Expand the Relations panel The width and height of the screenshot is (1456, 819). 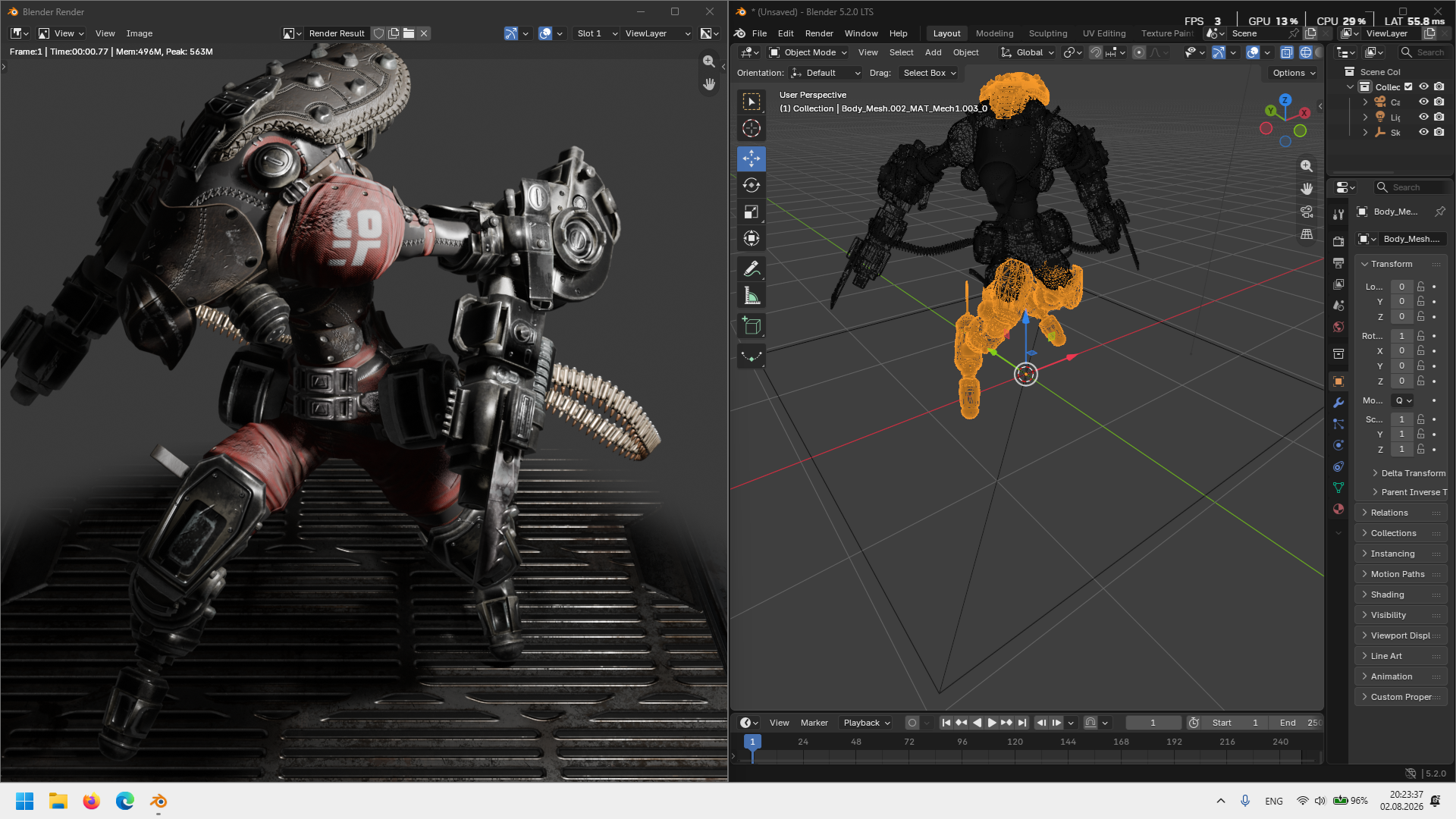tap(1401, 513)
